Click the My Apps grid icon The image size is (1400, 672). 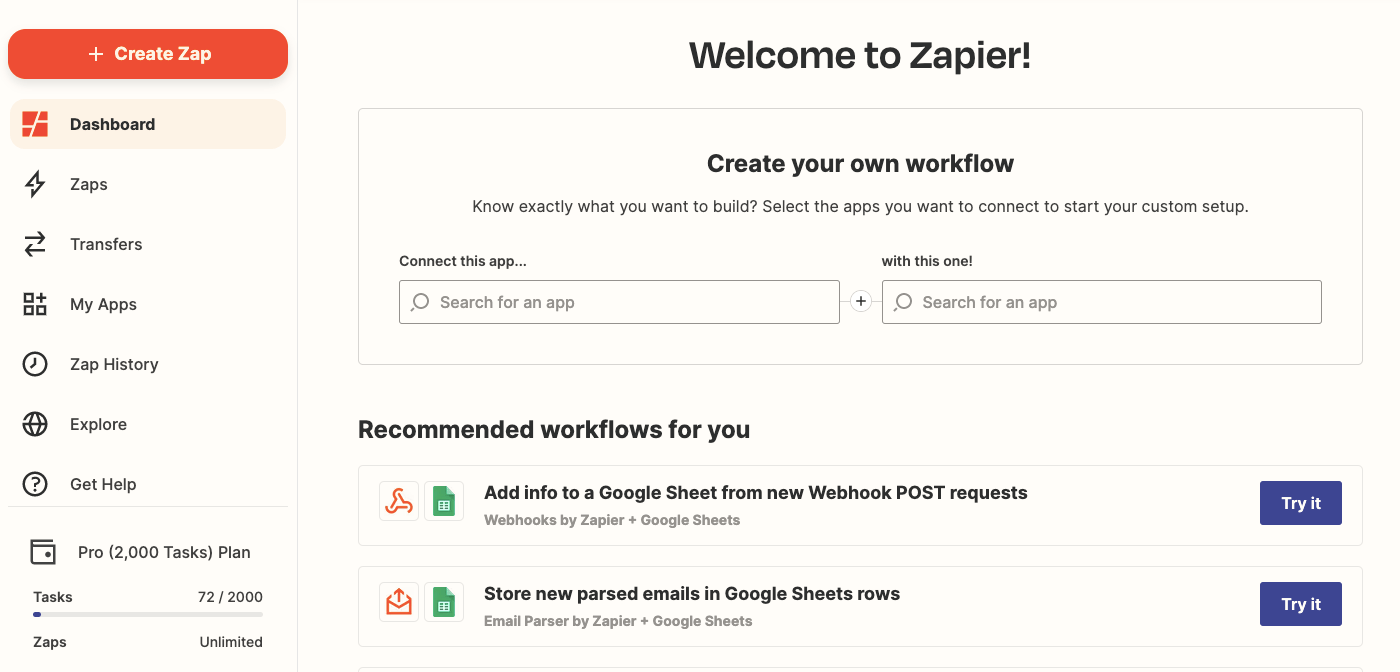[35, 304]
